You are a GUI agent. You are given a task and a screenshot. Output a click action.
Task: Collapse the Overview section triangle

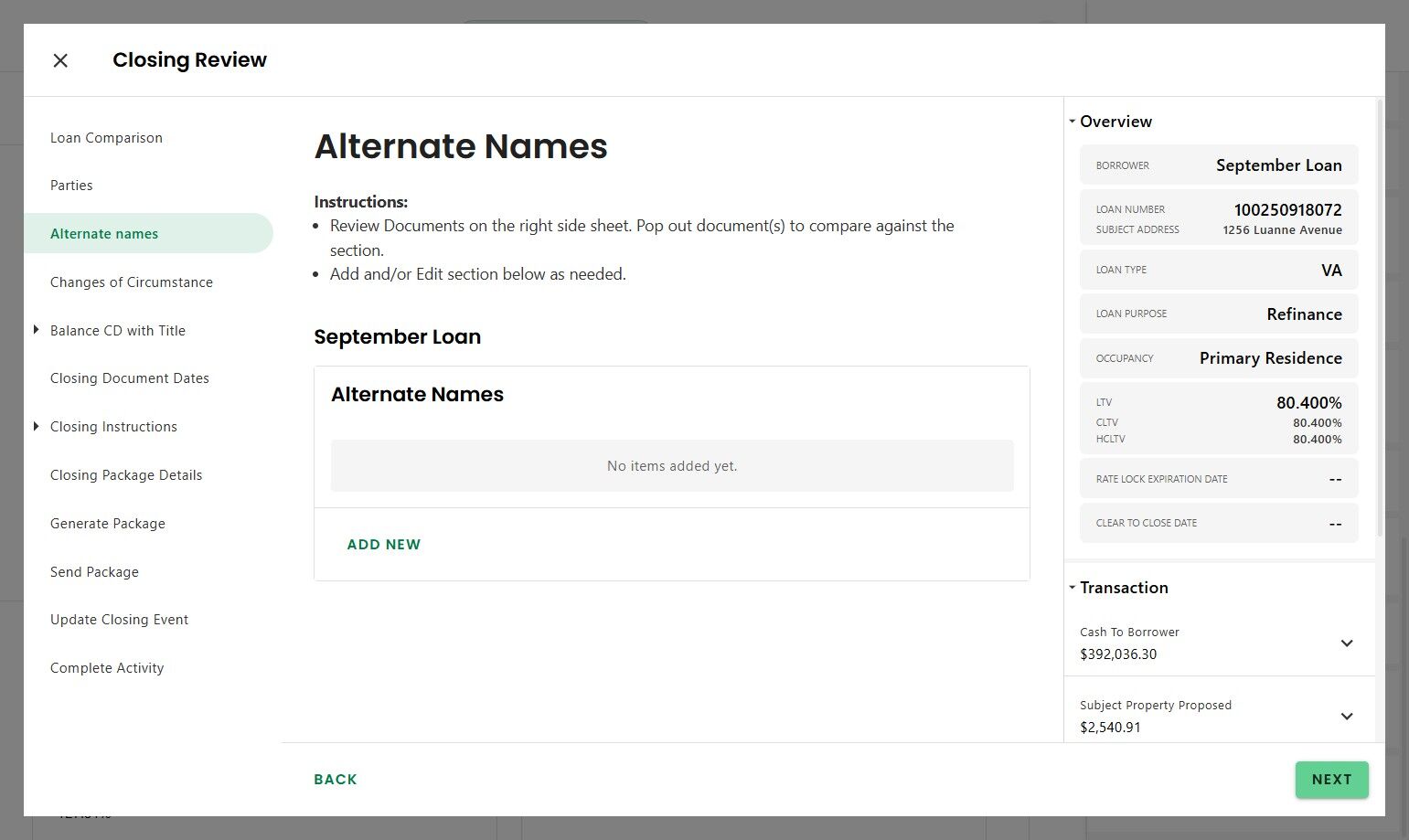pyautogui.click(x=1073, y=122)
